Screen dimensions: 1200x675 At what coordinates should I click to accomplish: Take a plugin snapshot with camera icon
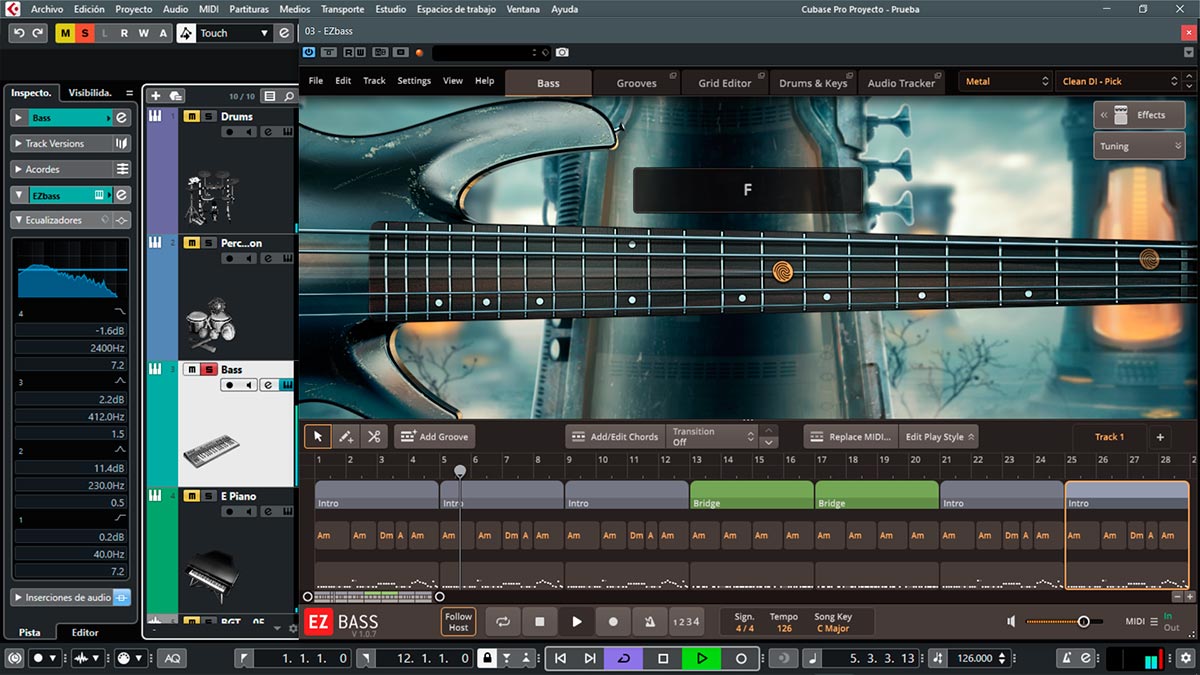coord(562,52)
